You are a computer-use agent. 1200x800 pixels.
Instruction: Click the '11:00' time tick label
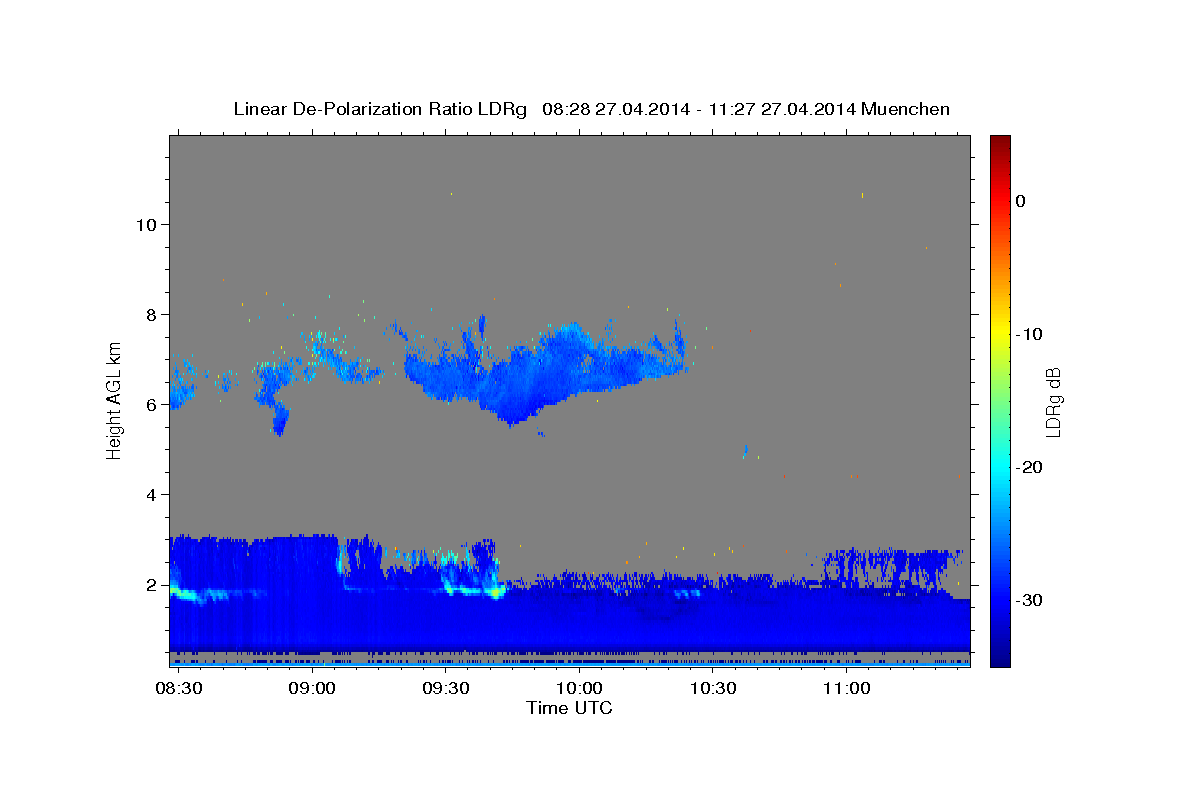pyautogui.click(x=846, y=689)
